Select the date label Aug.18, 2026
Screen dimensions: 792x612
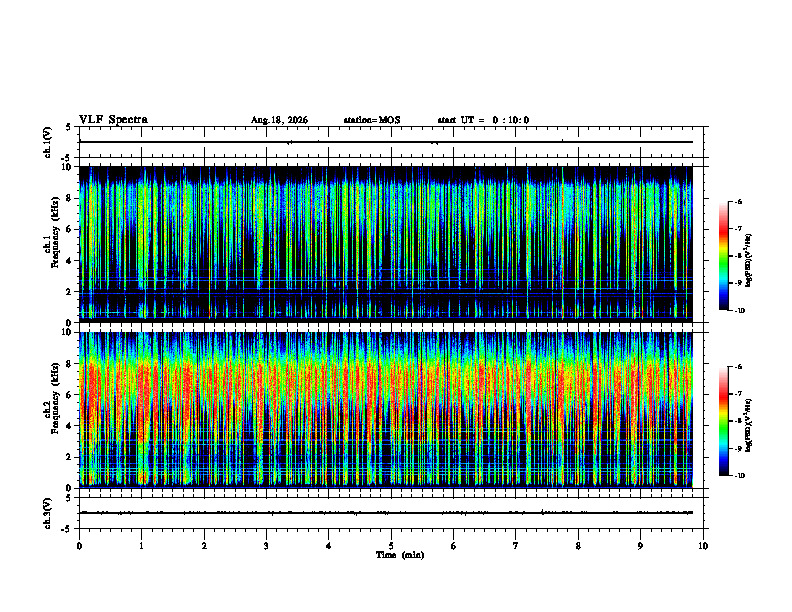coord(279,120)
